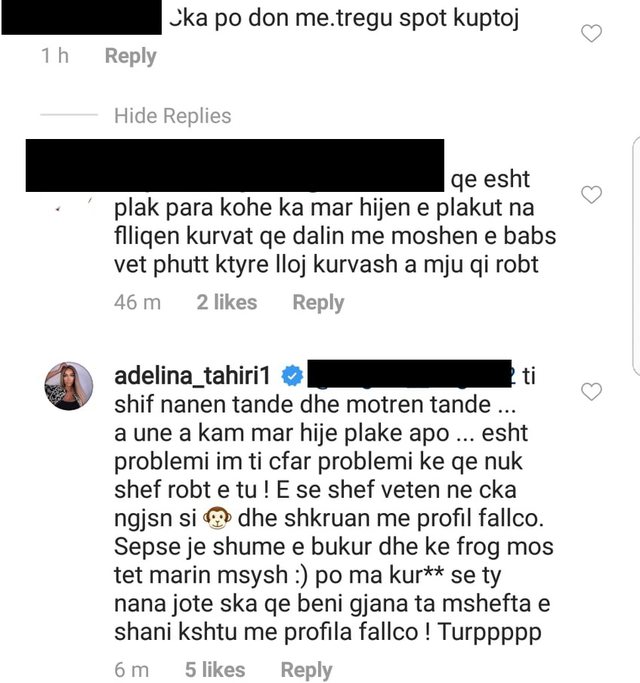
Task: Click the monkey emoji in adelina's reply
Action: point(217,518)
